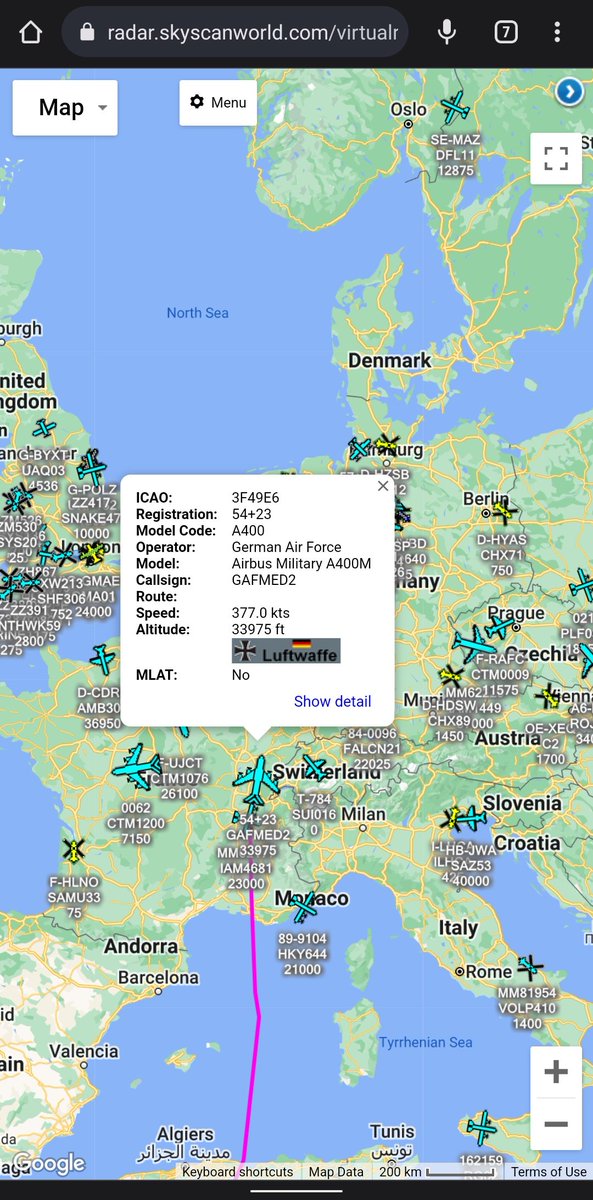Click the Tyrrhenian Sea label
Viewport: 593px width, 1200px height.
click(425, 1042)
